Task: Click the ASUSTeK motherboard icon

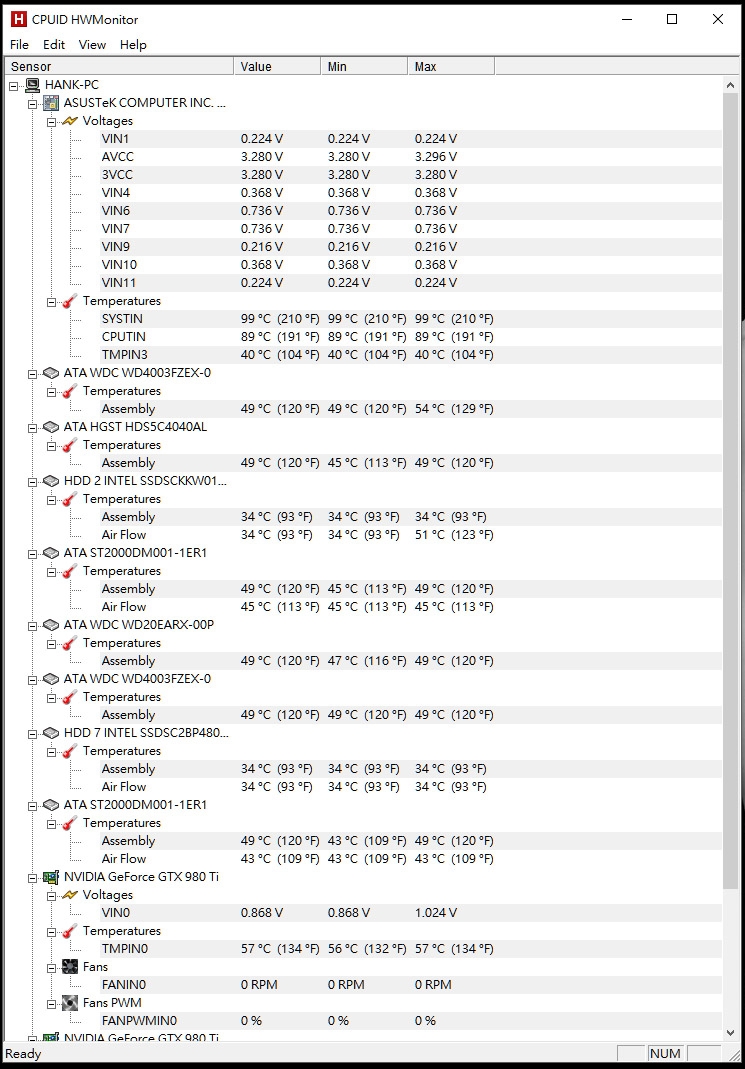Action: tap(51, 103)
